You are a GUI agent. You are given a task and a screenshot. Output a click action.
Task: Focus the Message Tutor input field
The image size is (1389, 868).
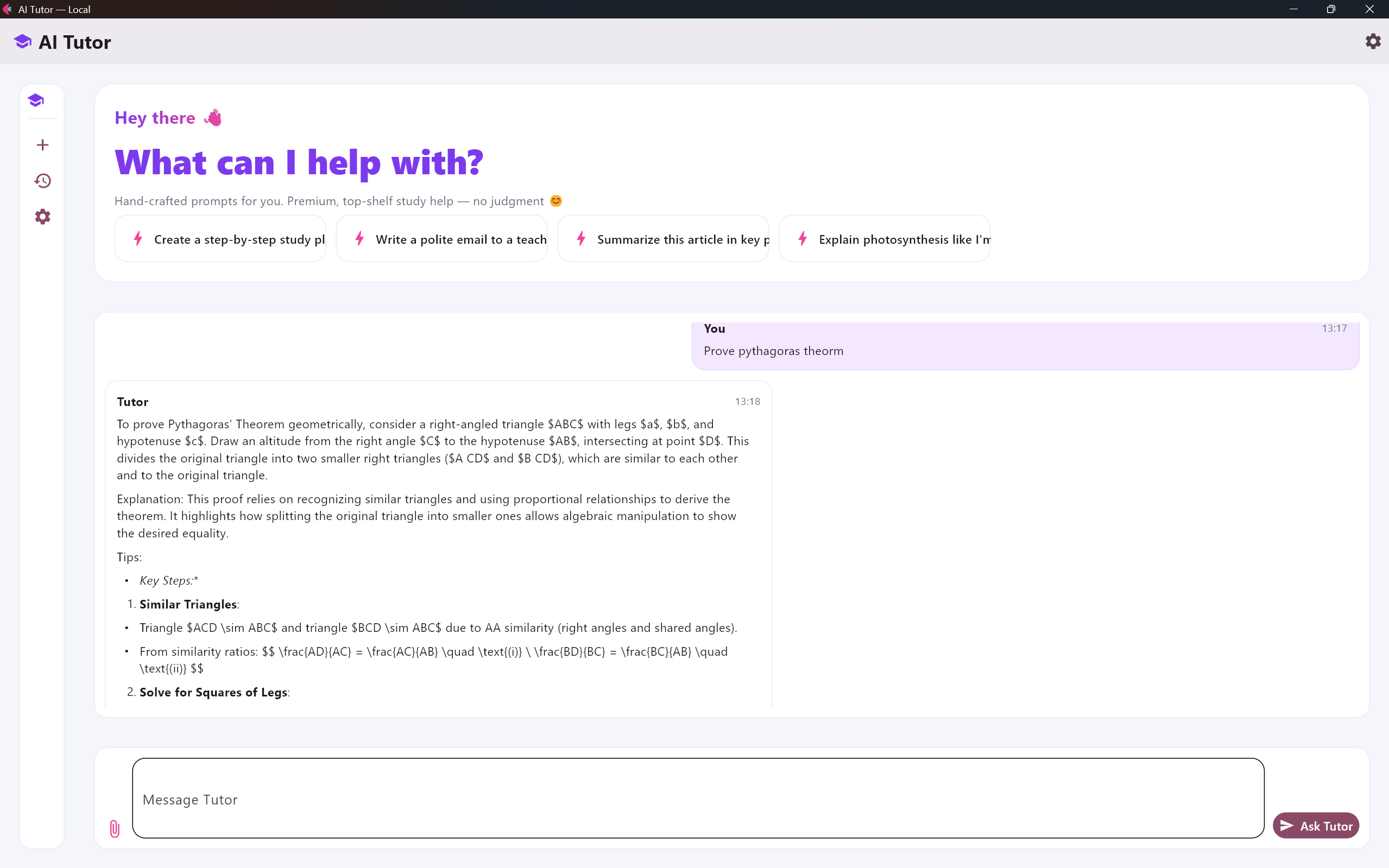pos(698,799)
